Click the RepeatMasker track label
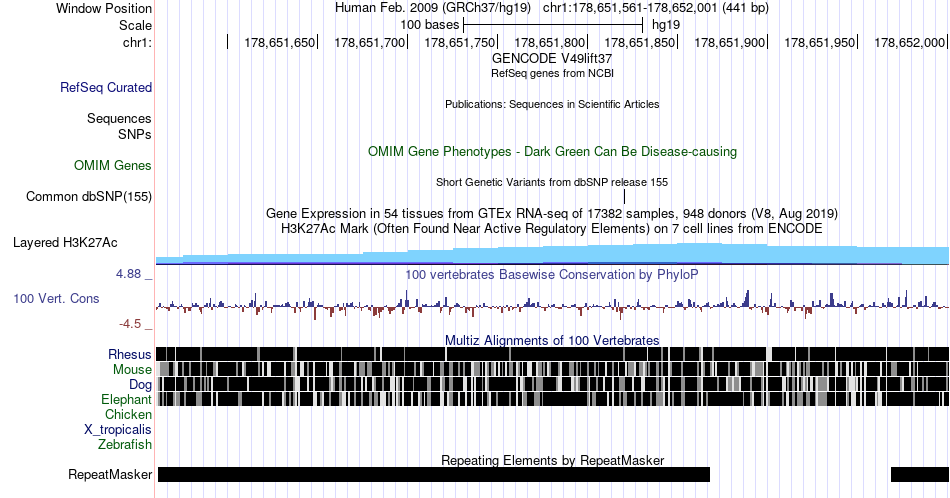This screenshot has height=498, width=950. coord(110,474)
